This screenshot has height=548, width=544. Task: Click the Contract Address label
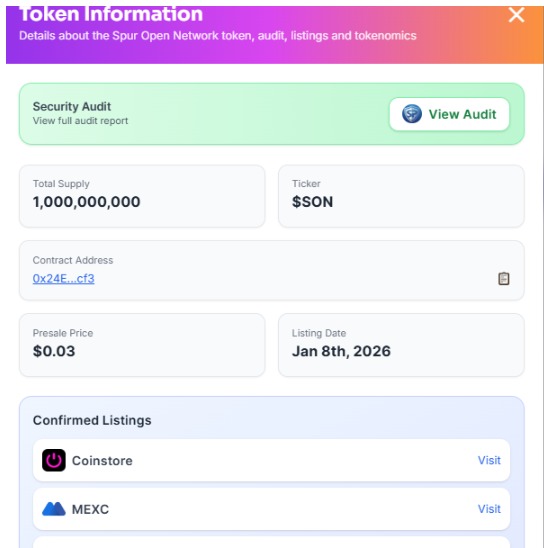73,260
